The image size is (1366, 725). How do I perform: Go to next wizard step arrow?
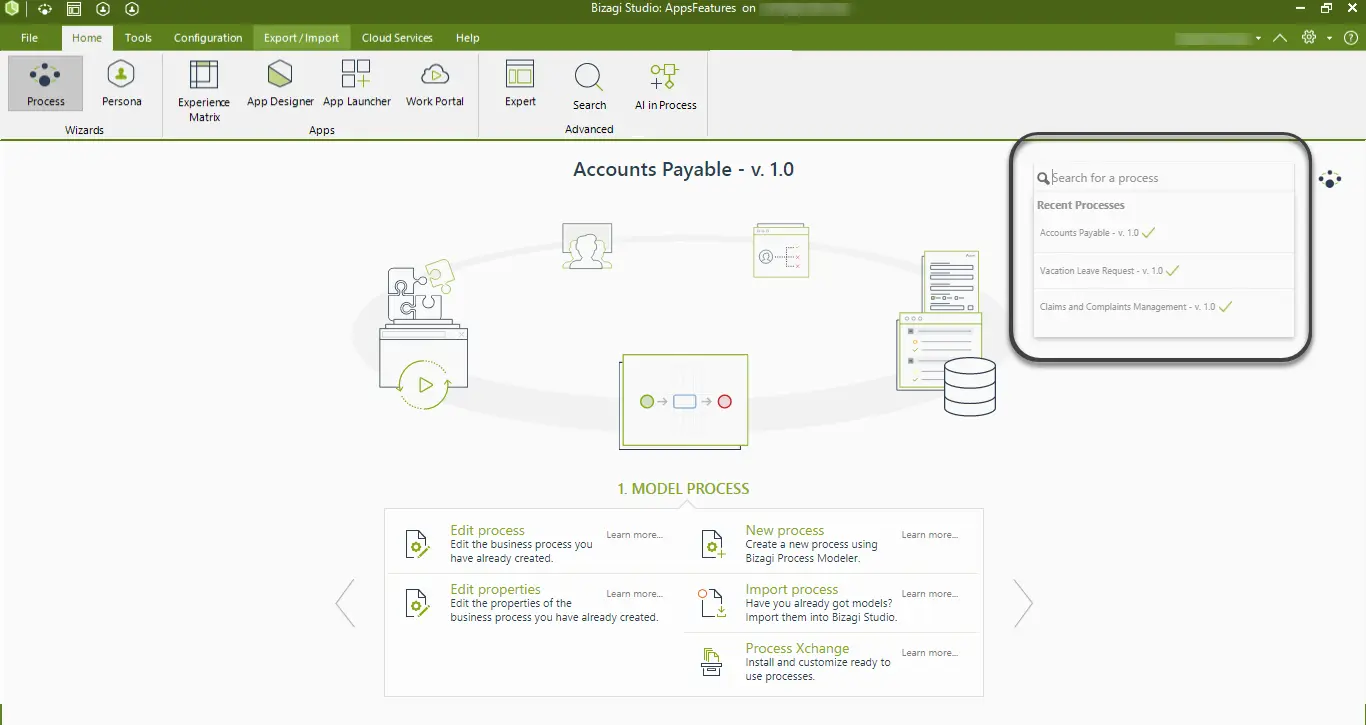coord(1023,603)
